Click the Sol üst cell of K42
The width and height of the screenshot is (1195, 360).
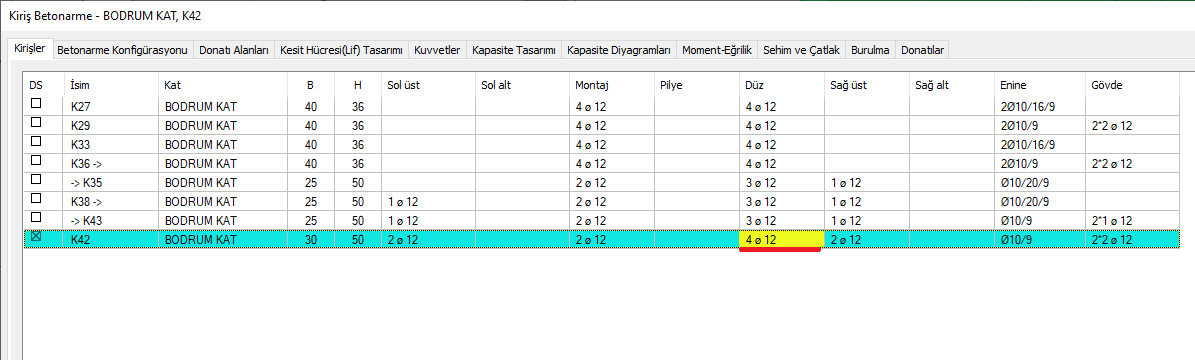click(x=428, y=239)
